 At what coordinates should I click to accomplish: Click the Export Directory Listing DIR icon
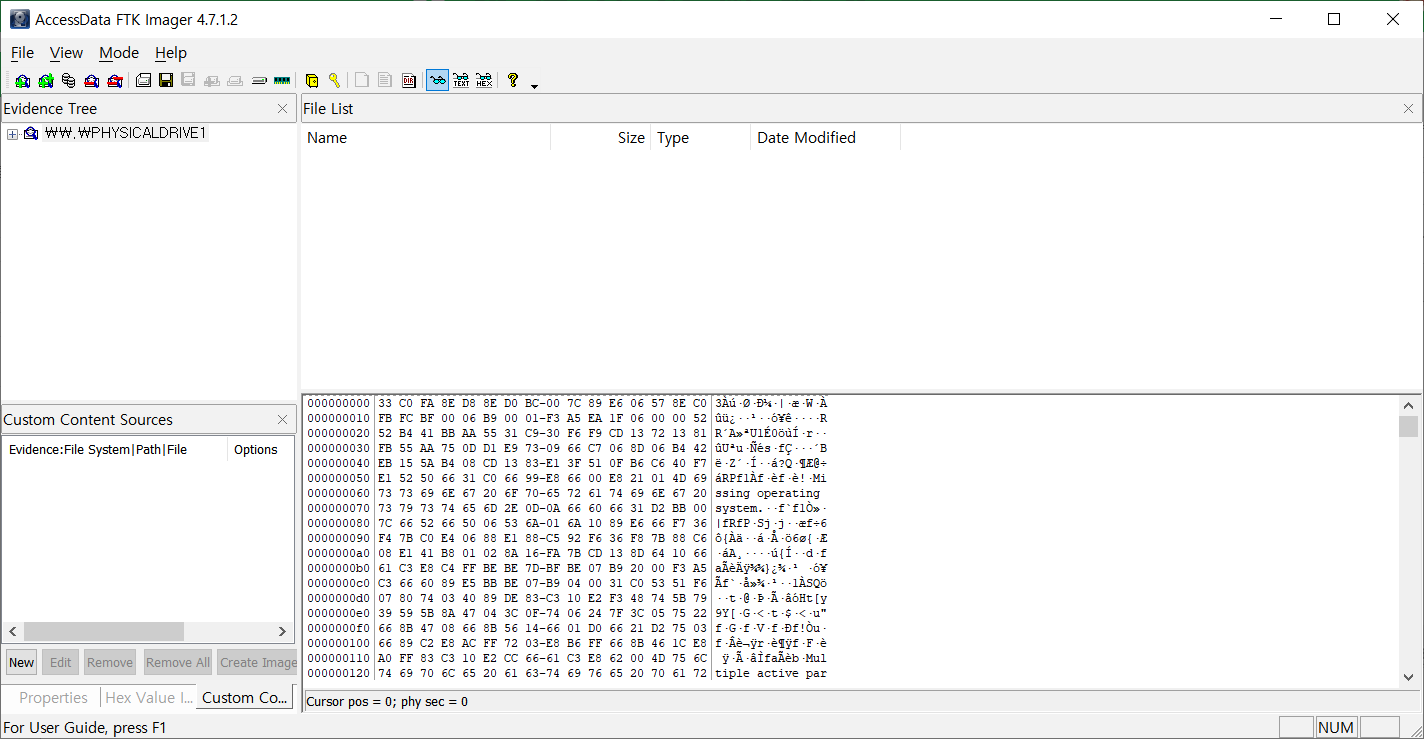coord(409,81)
